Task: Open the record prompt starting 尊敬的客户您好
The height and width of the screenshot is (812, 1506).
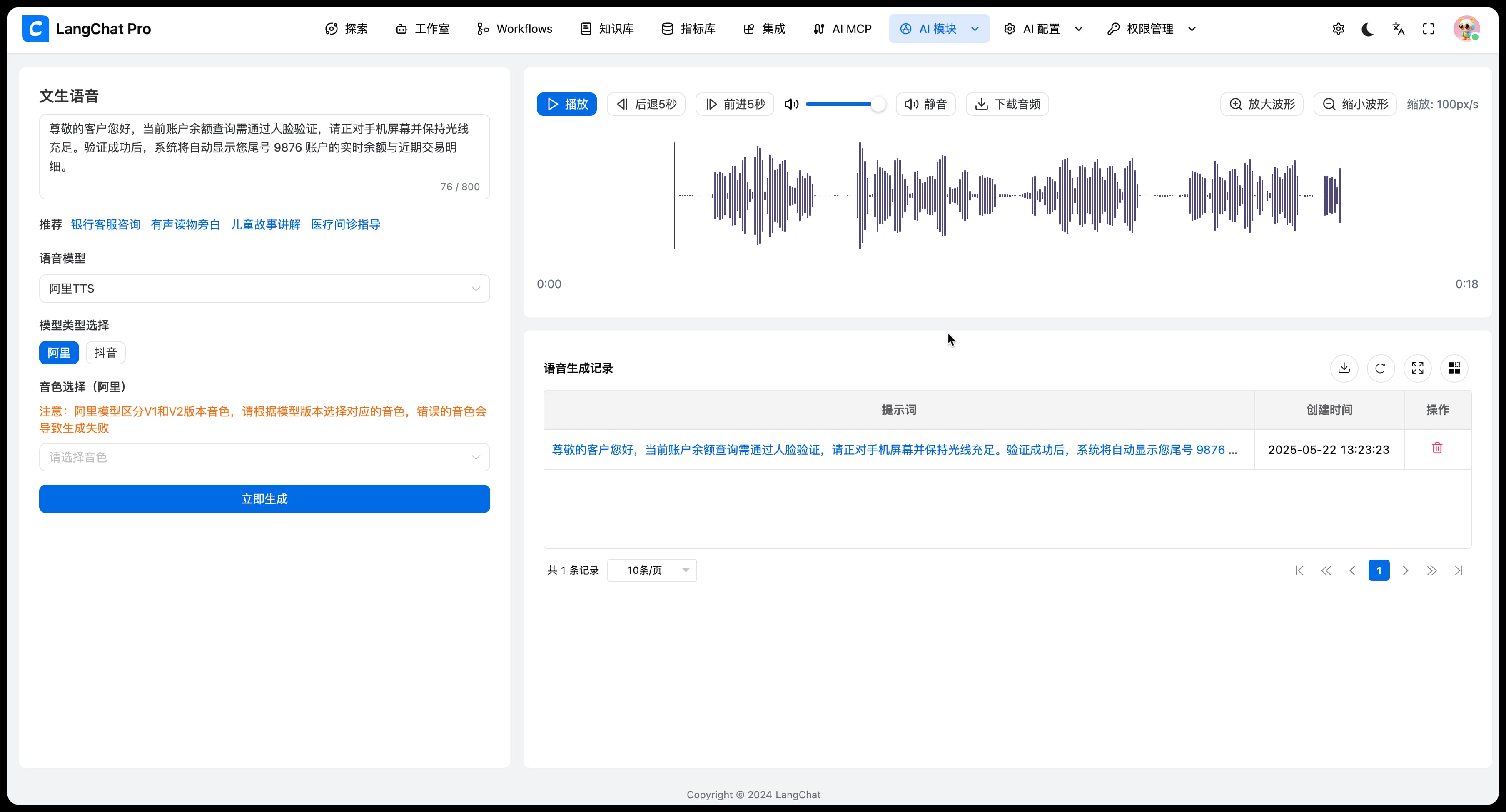Action: [x=895, y=450]
